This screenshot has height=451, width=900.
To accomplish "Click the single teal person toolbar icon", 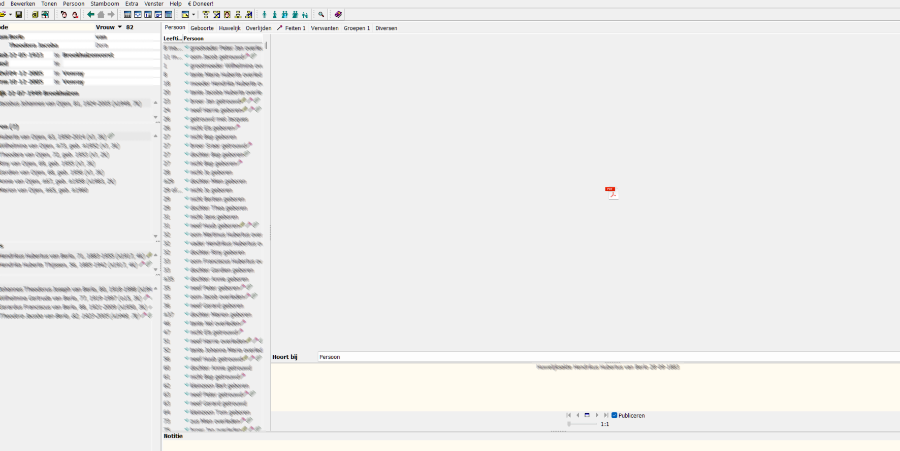I will click(264, 15).
